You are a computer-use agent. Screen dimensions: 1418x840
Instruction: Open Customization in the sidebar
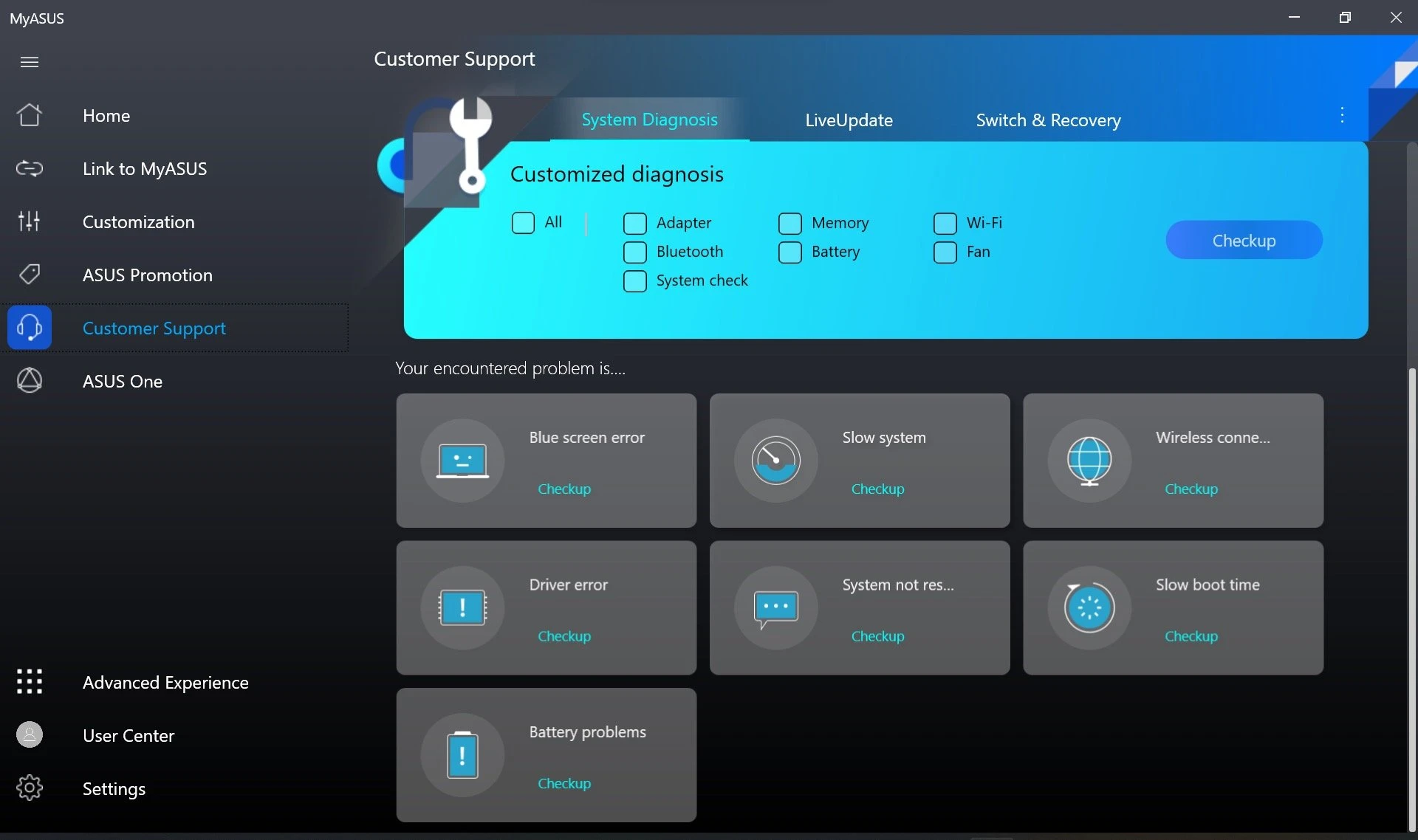(x=174, y=221)
